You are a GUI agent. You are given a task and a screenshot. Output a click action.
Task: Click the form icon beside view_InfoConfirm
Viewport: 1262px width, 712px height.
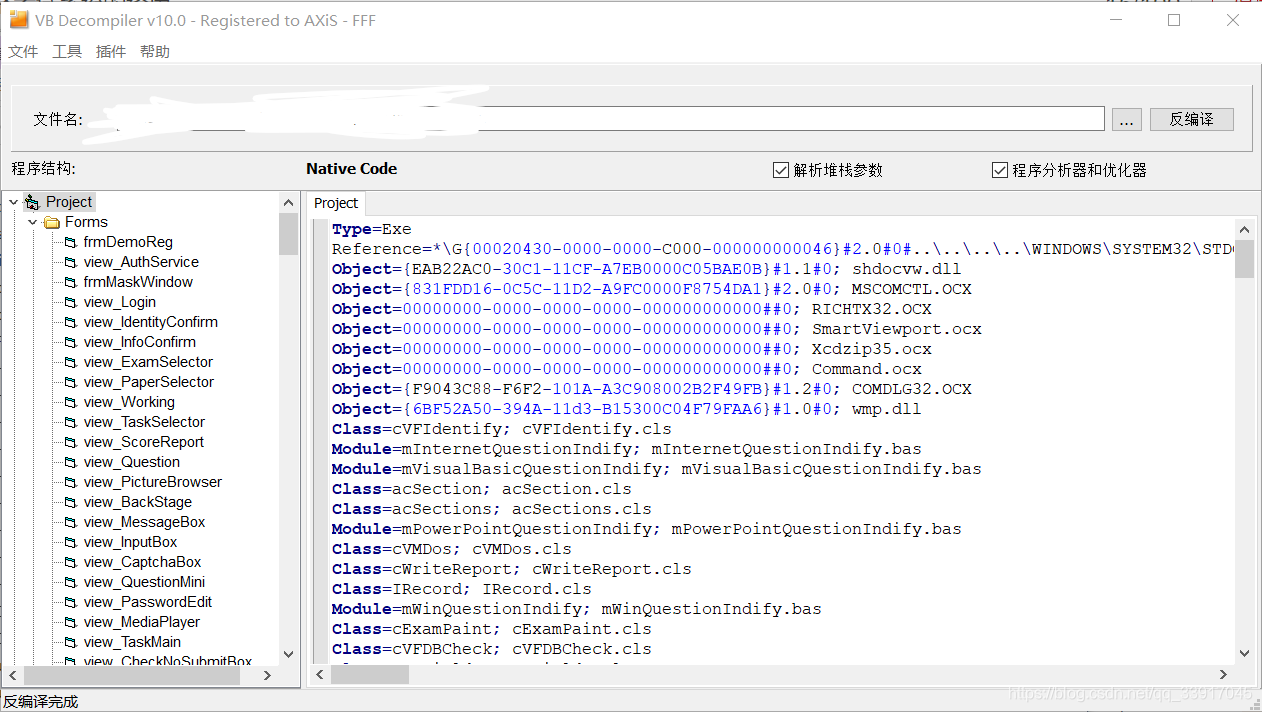(x=71, y=342)
